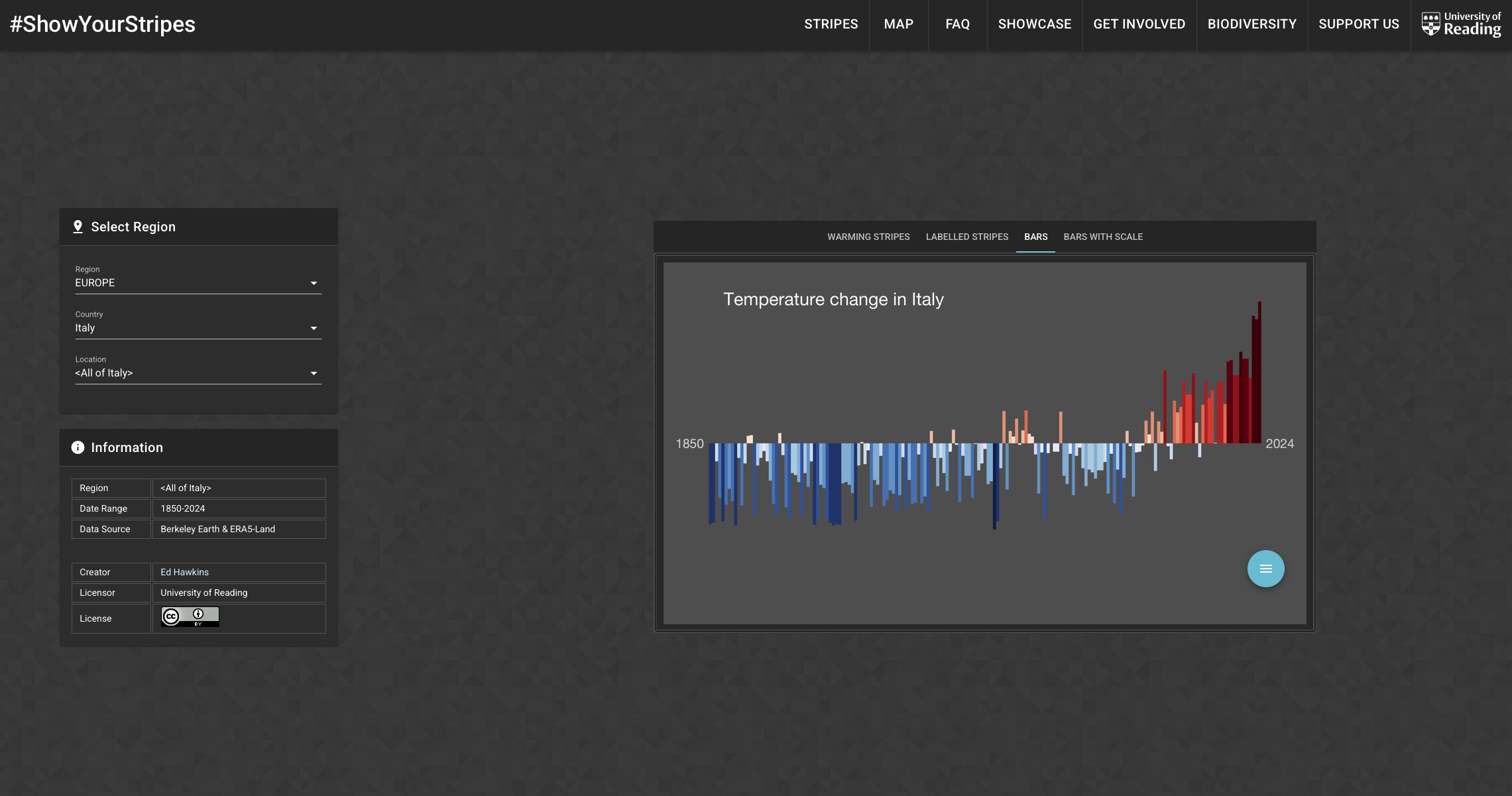Open the MAP navigation item
This screenshot has height=796, width=1512.
click(x=898, y=25)
